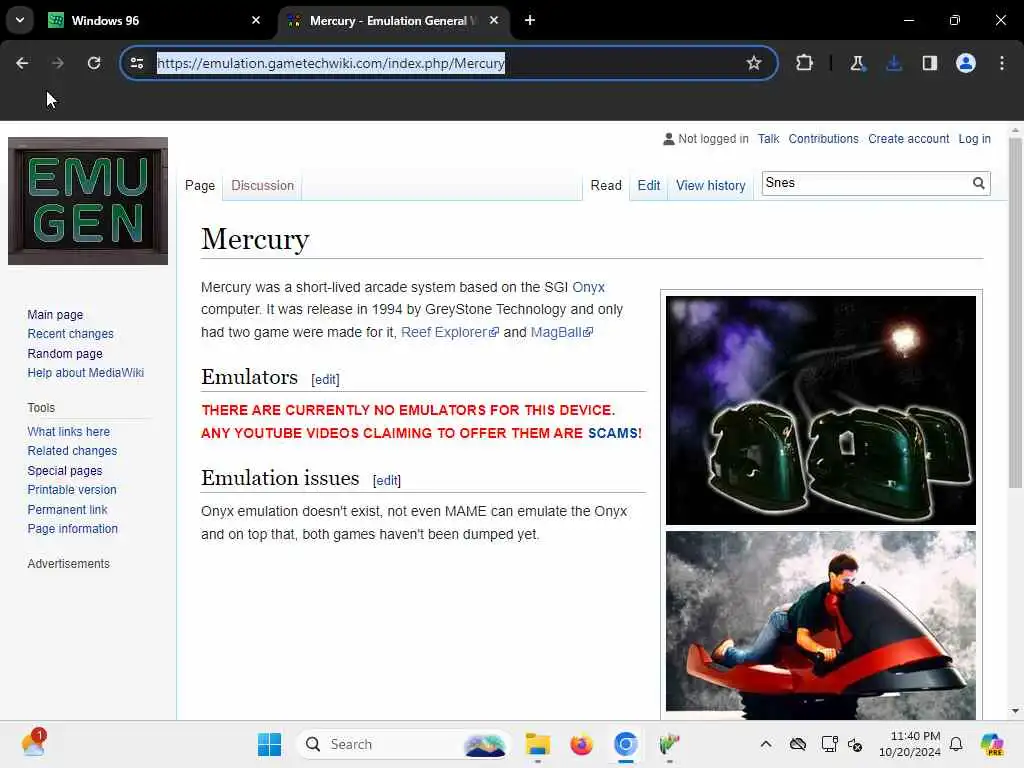
Task: Open Special pages
Action: pyautogui.click(x=65, y=471)
